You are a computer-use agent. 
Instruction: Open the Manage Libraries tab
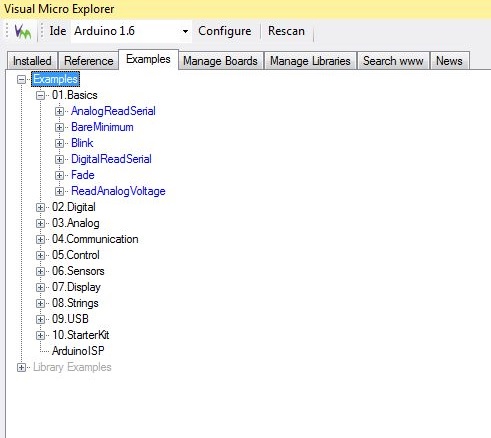pyautogui.click(x=310, y=61)
